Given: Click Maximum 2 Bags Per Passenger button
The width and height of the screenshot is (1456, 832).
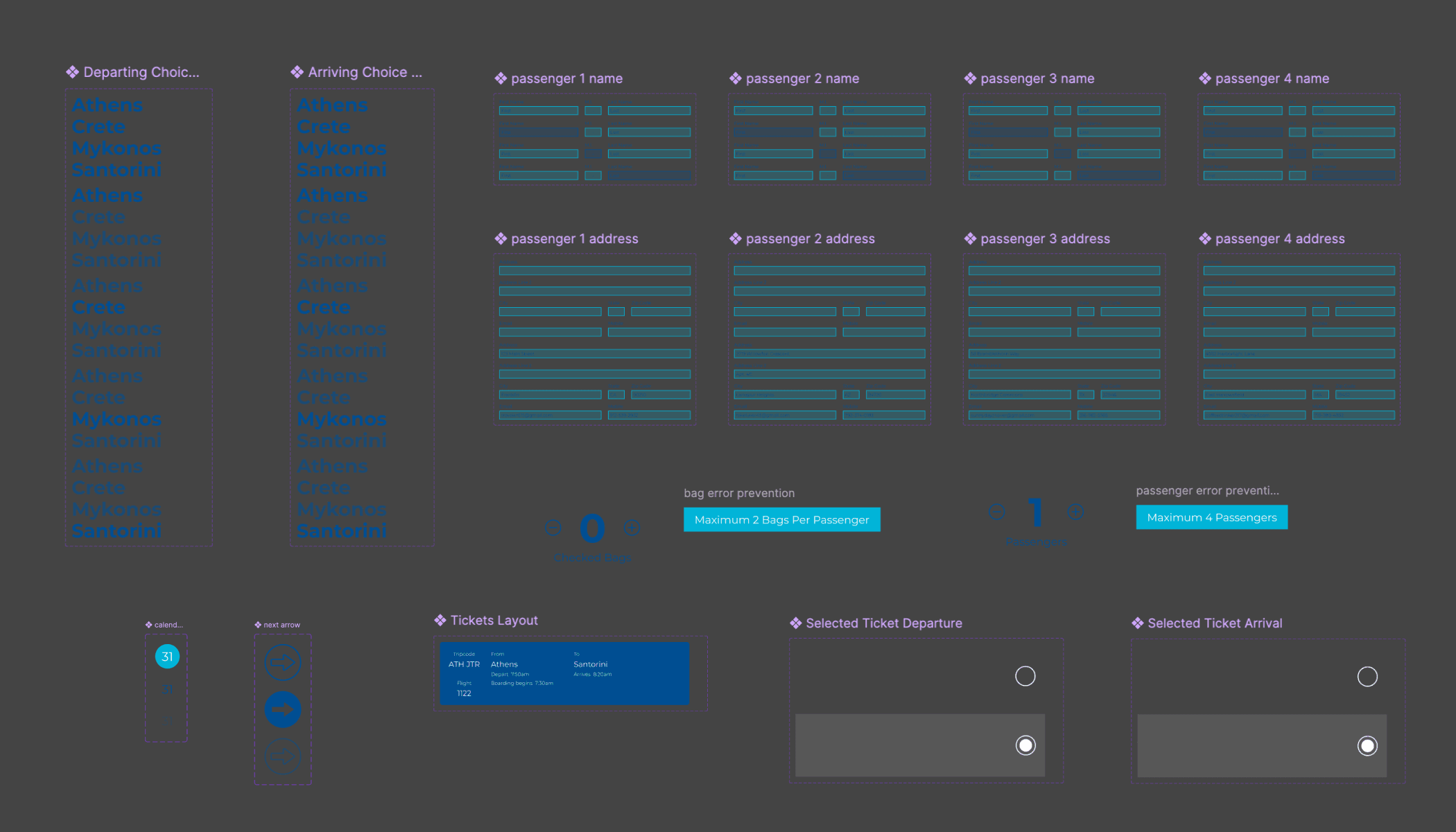Looking at the screenshot, I should pyautogui.click(x=781, y=520).
